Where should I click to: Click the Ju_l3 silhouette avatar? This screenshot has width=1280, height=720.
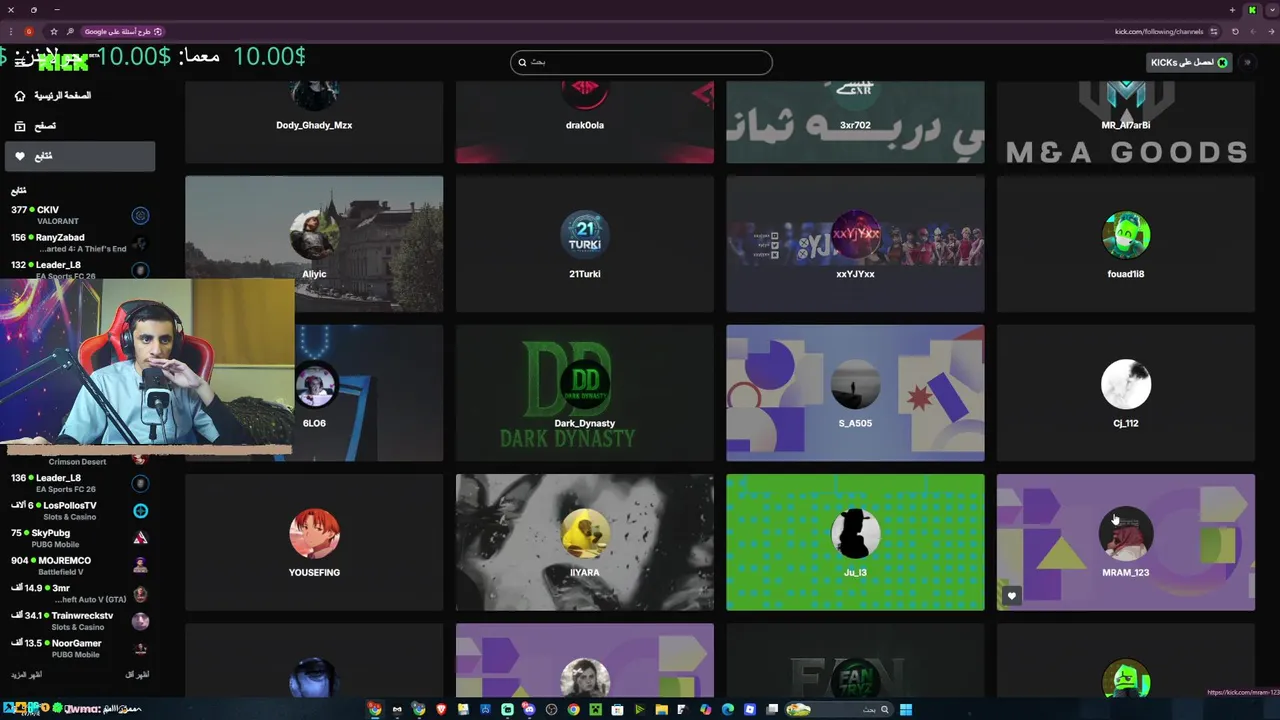(855, 533)
